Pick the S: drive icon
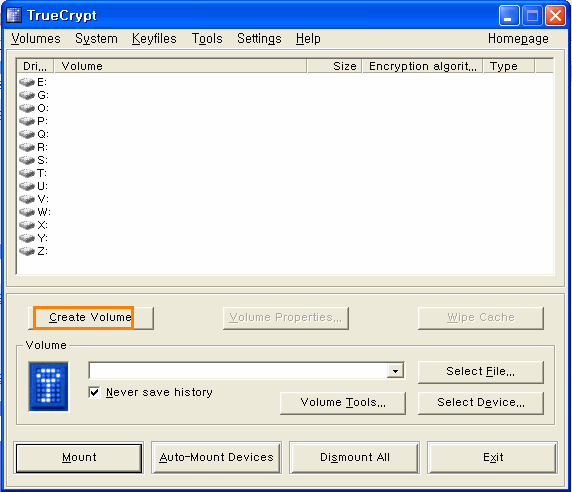 (27, 160)
